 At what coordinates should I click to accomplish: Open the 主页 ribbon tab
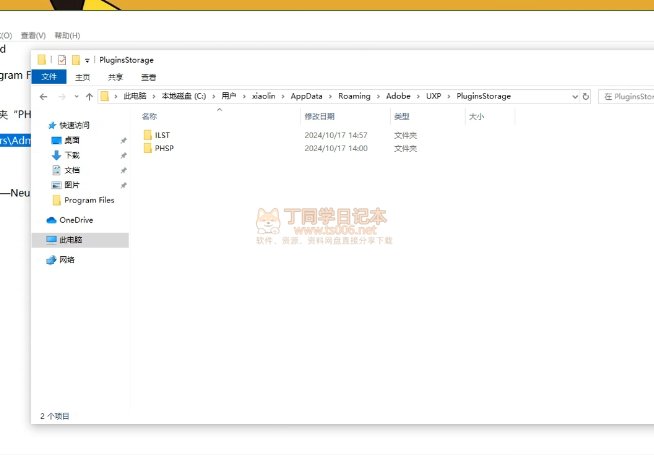tap(82, 77)
